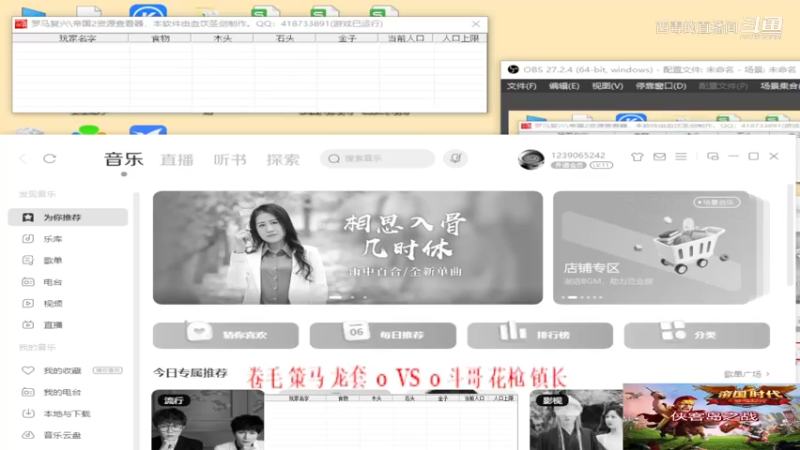Click the VIP badge under the username
This screenshot has width=800, height=450.
[x=568, y=165]
